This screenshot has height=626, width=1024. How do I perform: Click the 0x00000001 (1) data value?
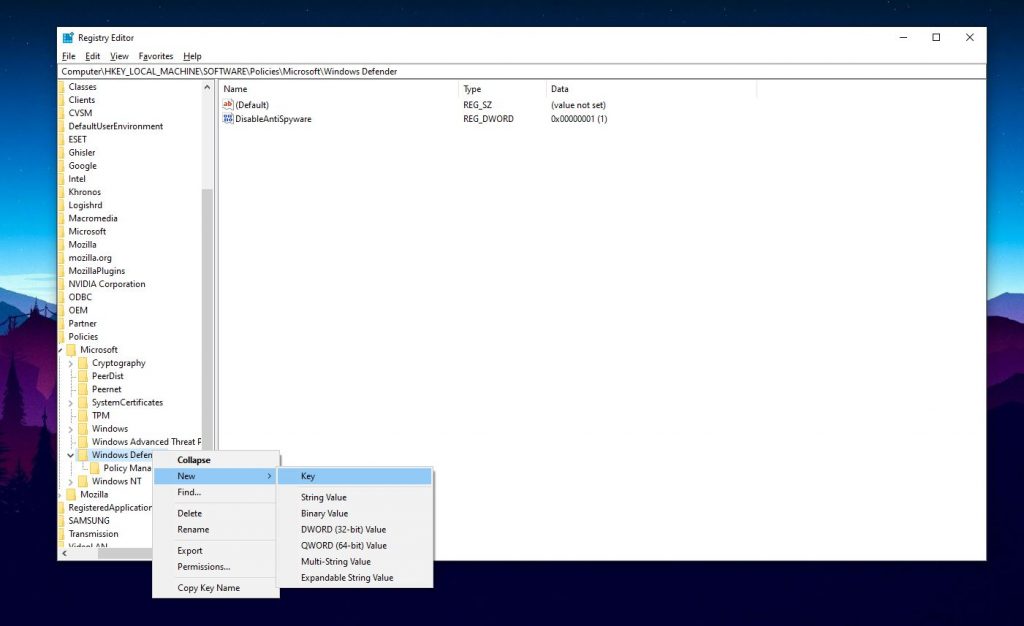tap(579, 119)
